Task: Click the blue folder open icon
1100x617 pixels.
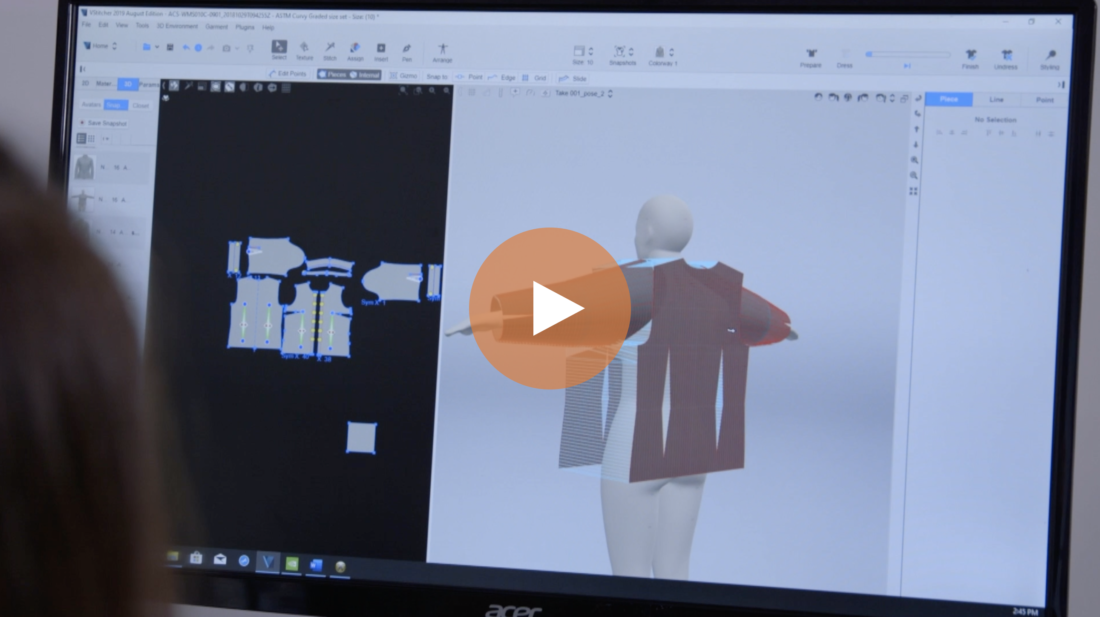Action: tap(147, 47)
